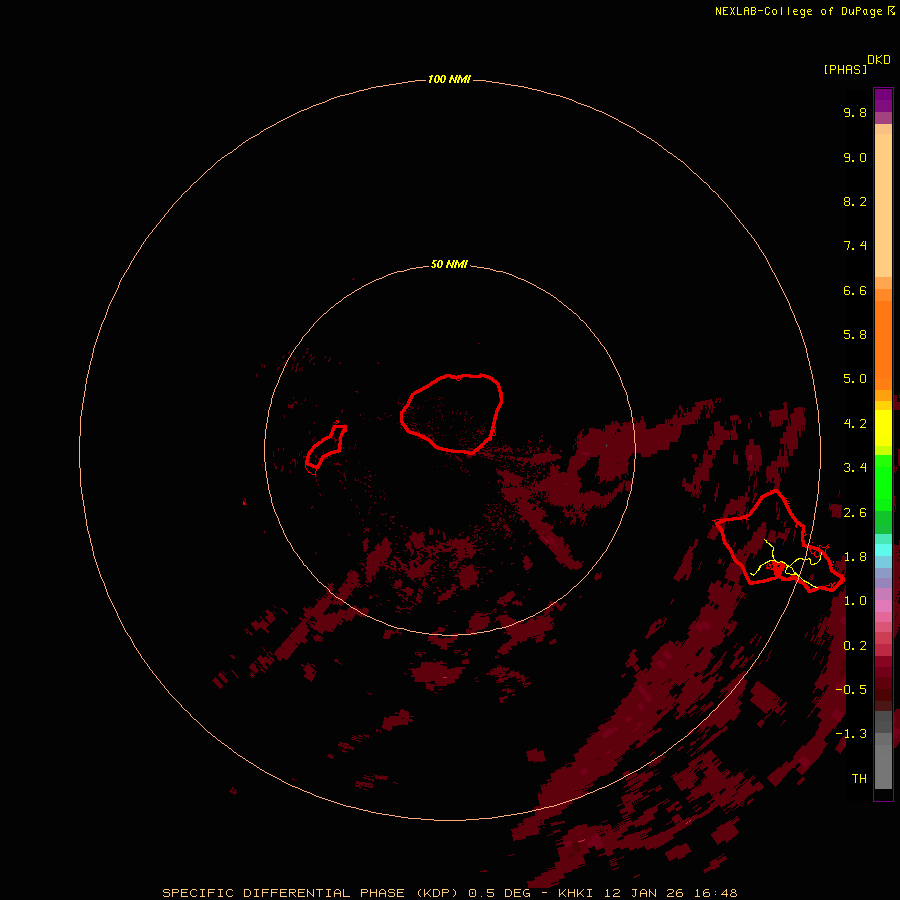The image size is (900, 900).
Task: Click the 5.8 legend value
Action: (x=855, y=335)
